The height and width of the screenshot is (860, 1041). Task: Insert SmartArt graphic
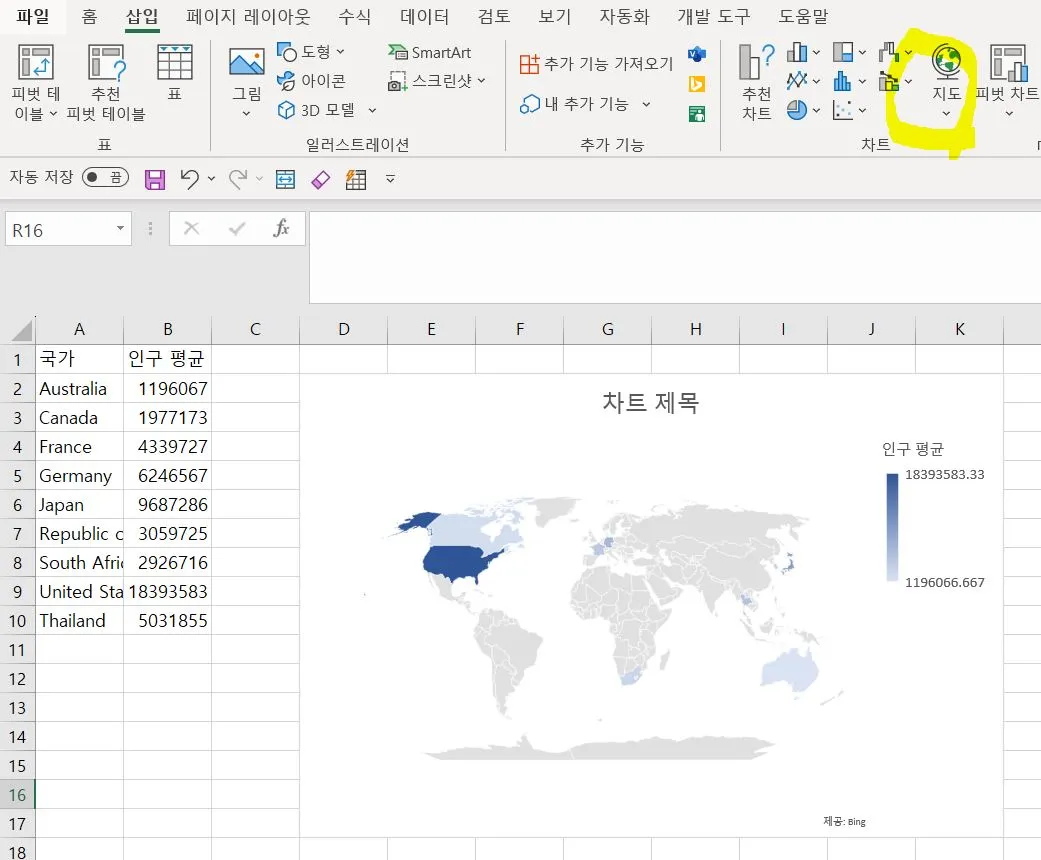coord(430,52)
